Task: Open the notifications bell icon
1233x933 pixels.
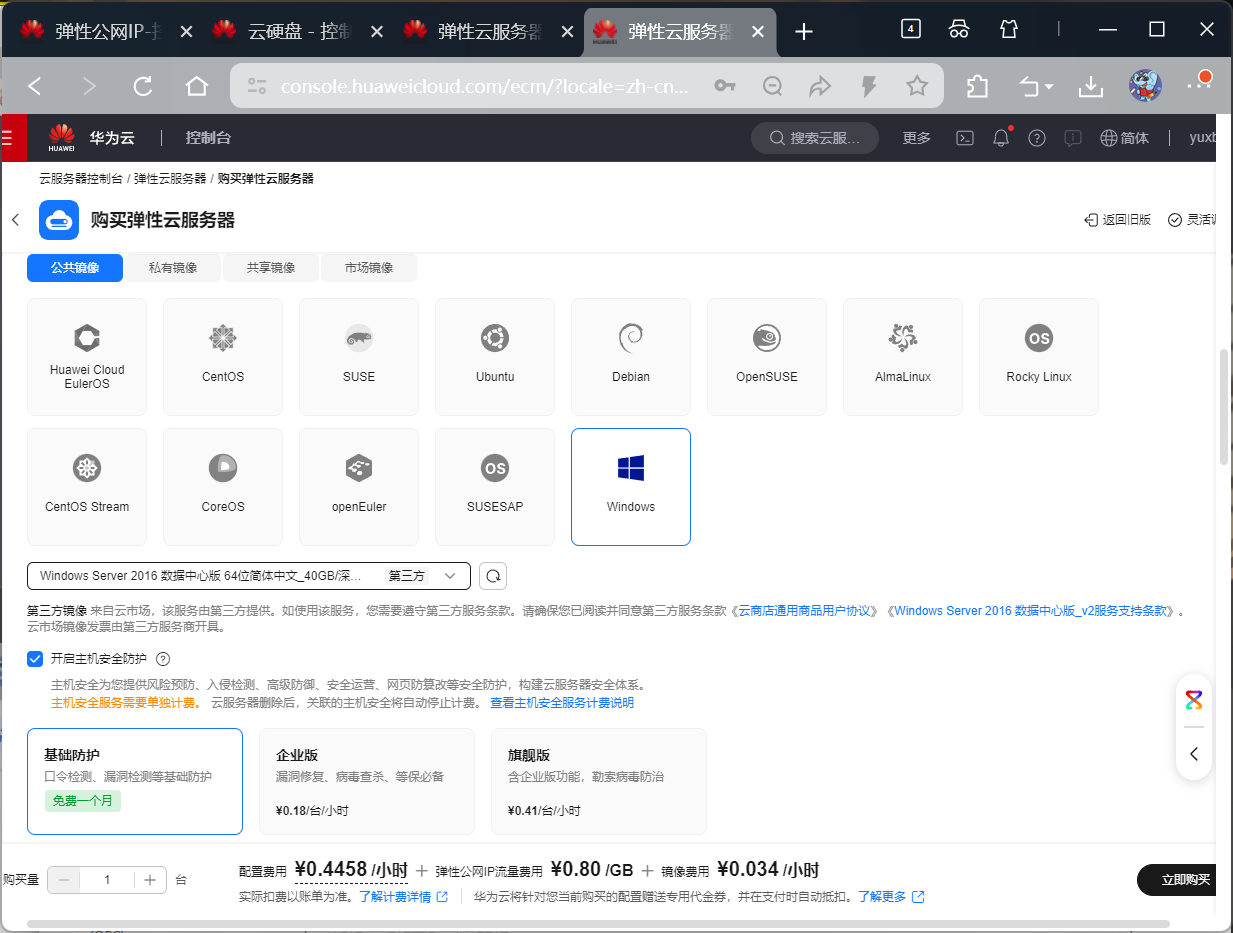Action: [1001, 138]
